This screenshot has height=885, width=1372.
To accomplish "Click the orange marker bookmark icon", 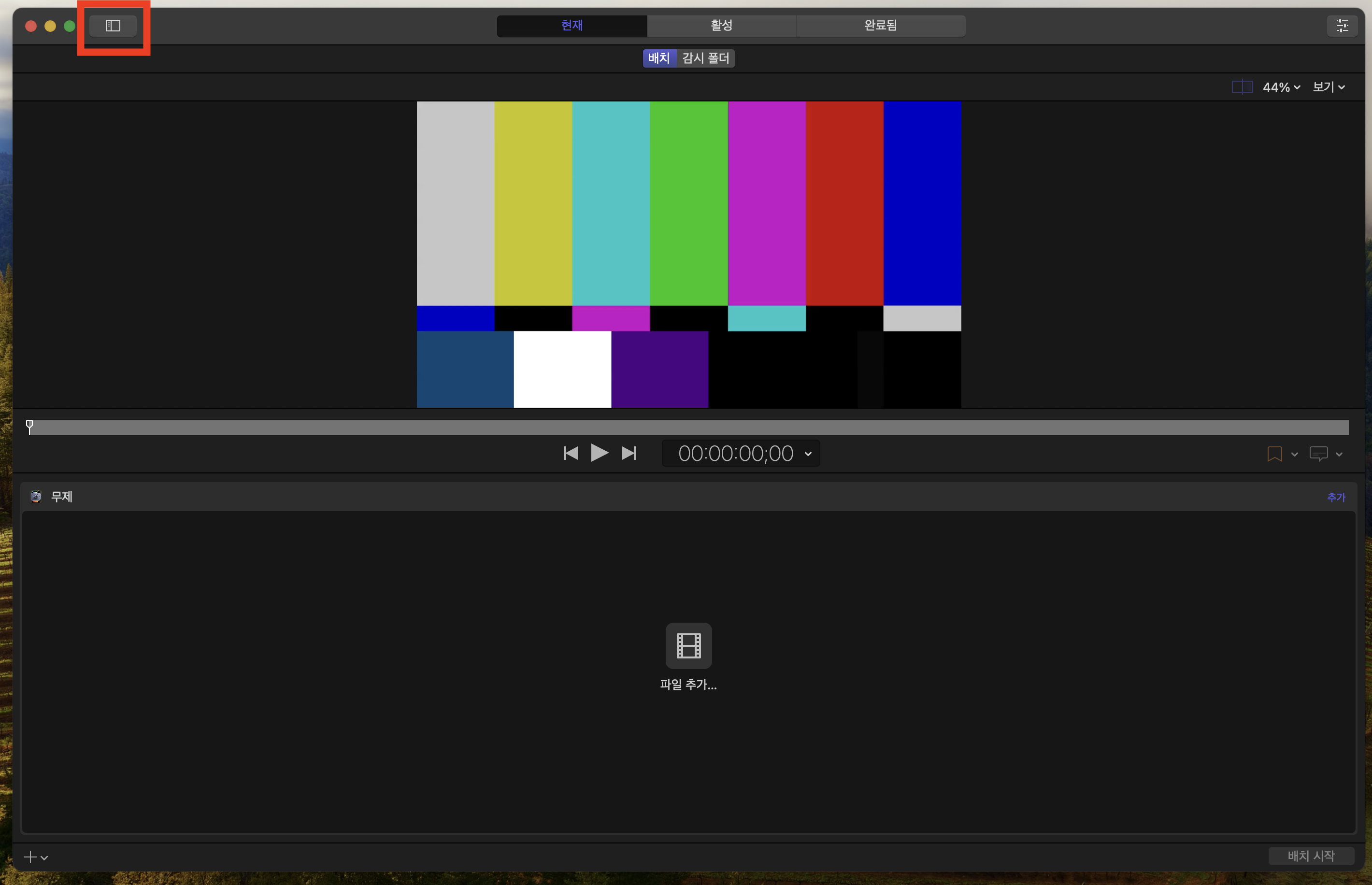I will (x=1274, y=454).
